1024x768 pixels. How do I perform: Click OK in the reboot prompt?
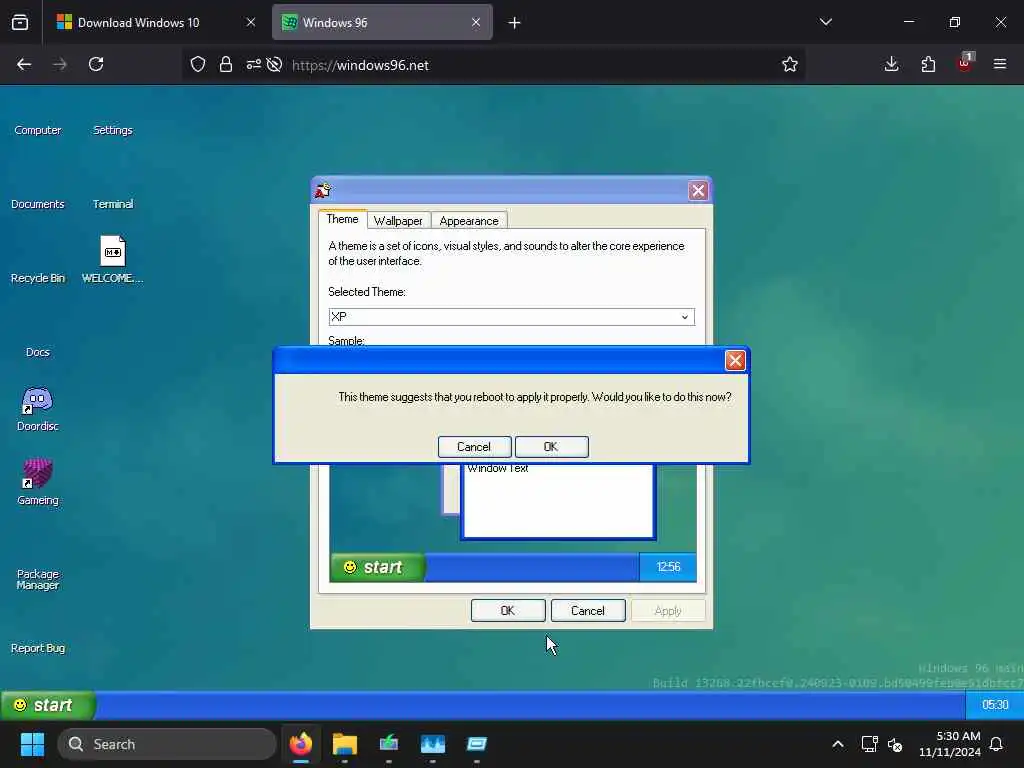click(x=551, y=447)
